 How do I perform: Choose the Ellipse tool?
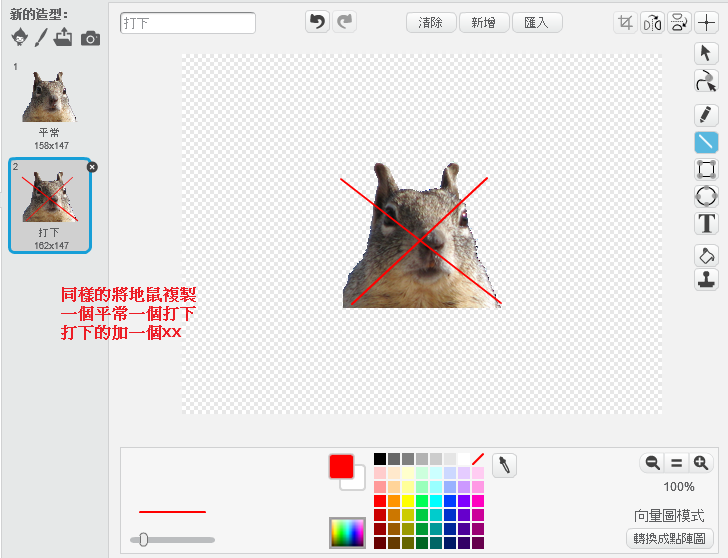coord(707,196)
